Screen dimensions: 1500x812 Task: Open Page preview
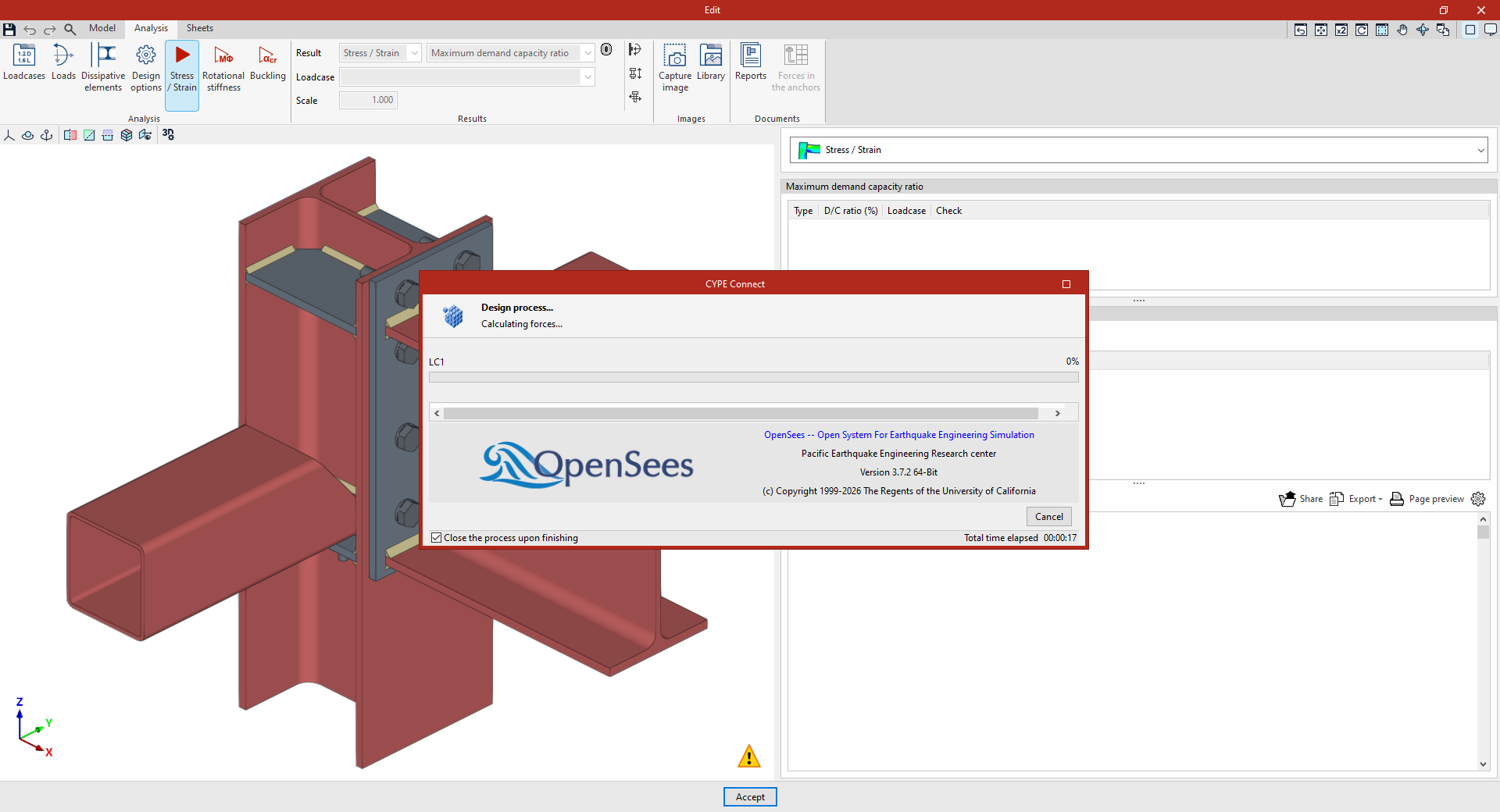1427,499
